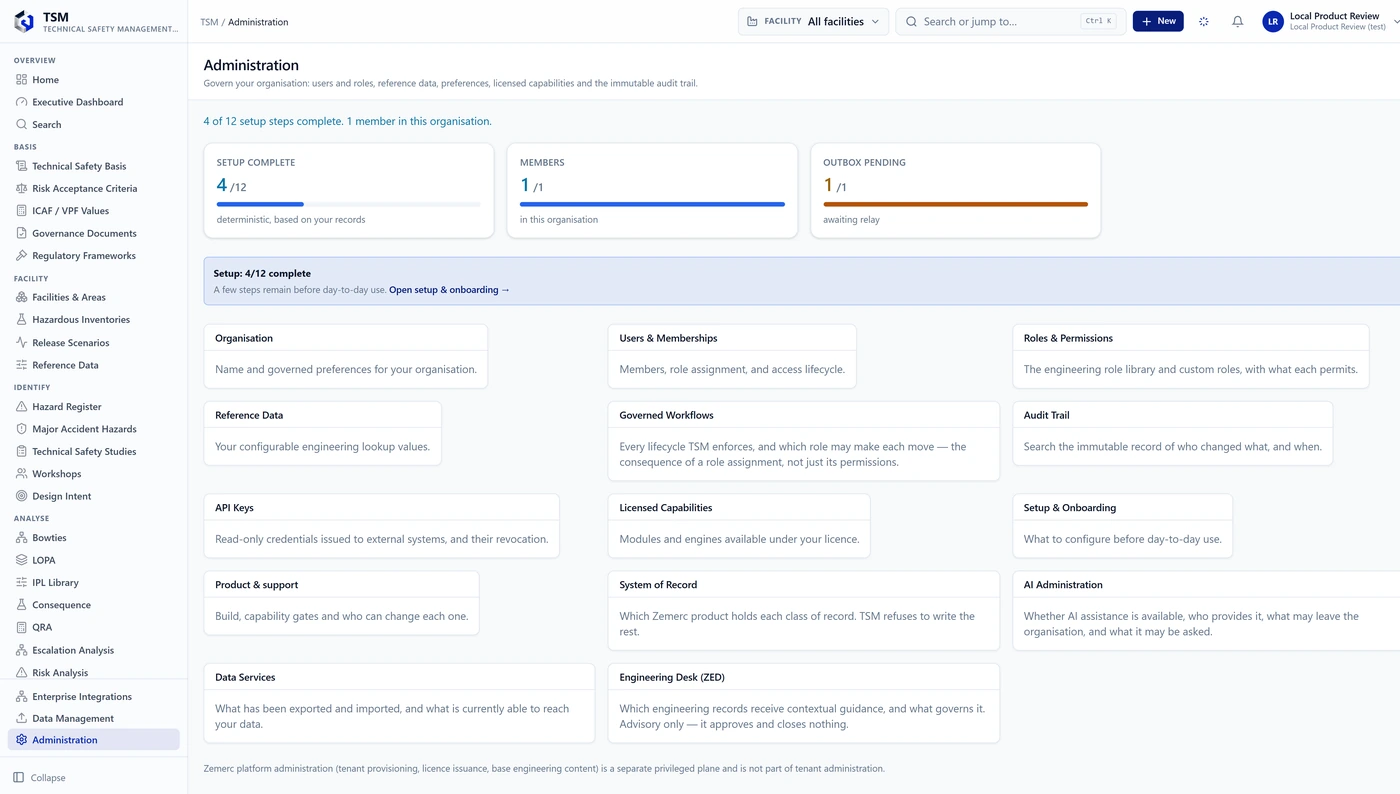Click the Risk Acceptance Criteria scales icon
The height and width of the screenshot is (794, 1400).
click(21, 188)
